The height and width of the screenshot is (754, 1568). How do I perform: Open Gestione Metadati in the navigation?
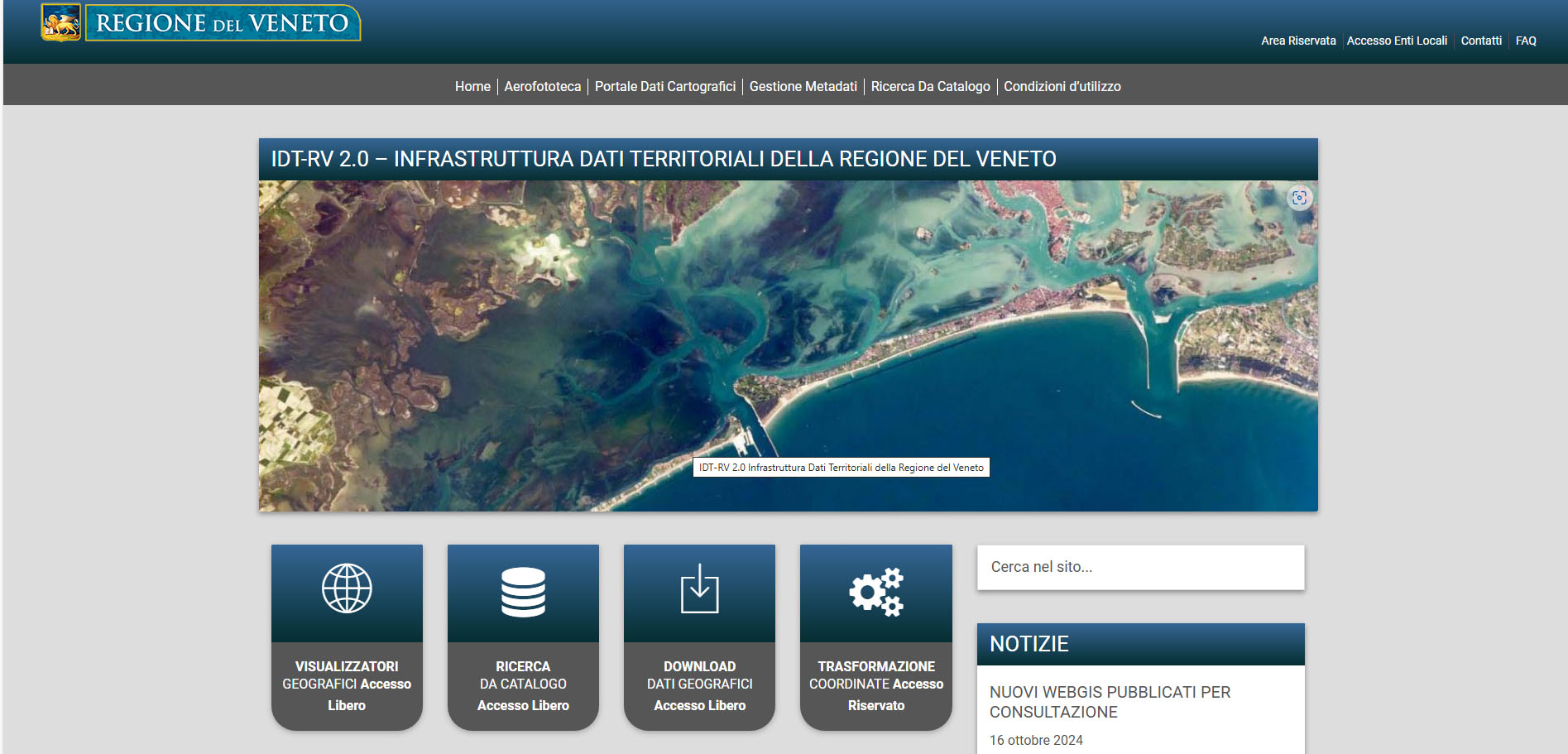803,86
